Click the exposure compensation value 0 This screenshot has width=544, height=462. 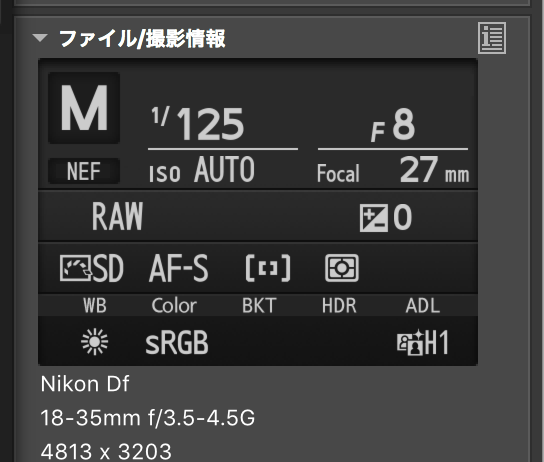click(402, 217)
